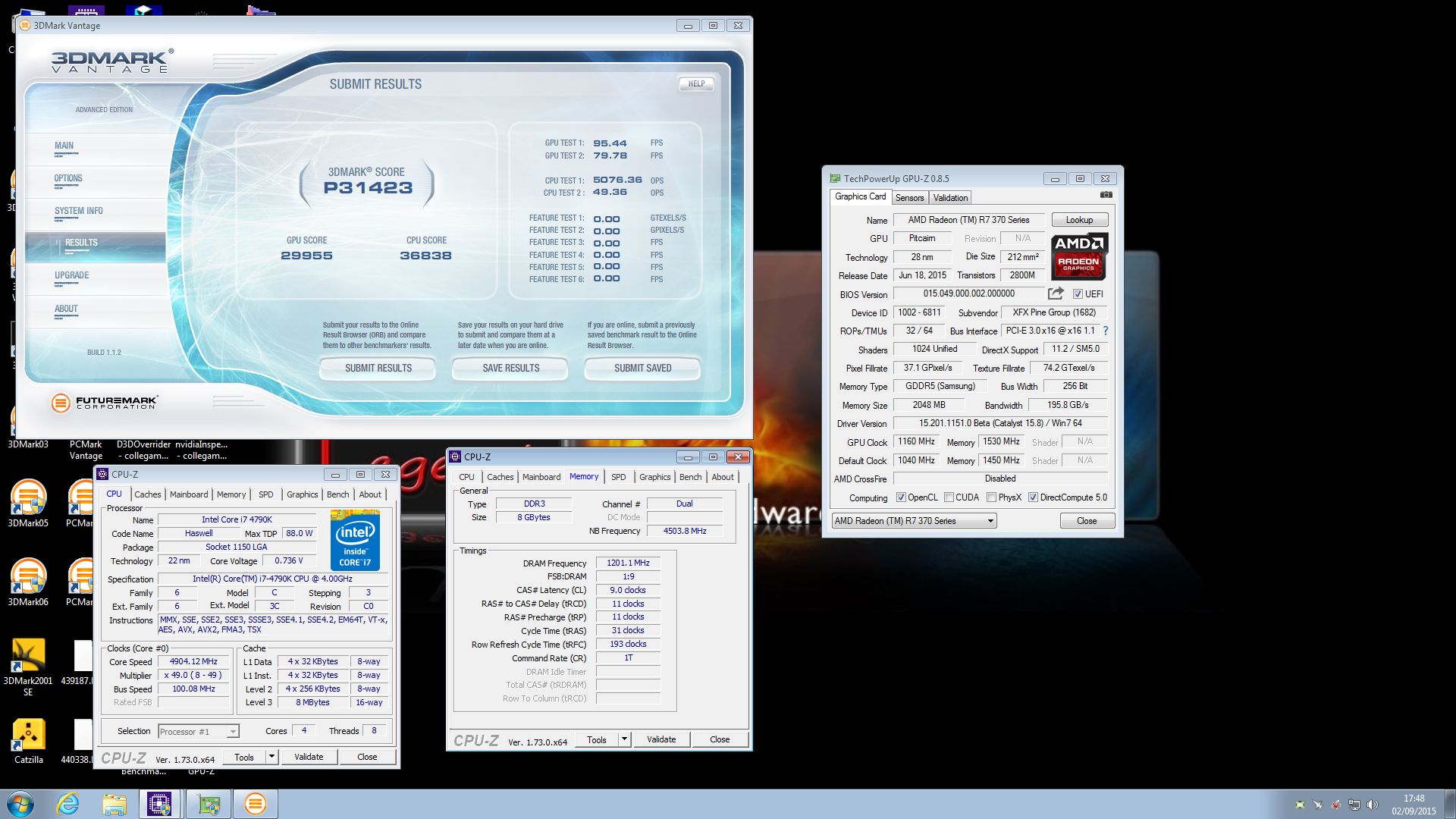
Task: Switch to the Sensors tab in GPU-Z
Action: pos(909,198)
